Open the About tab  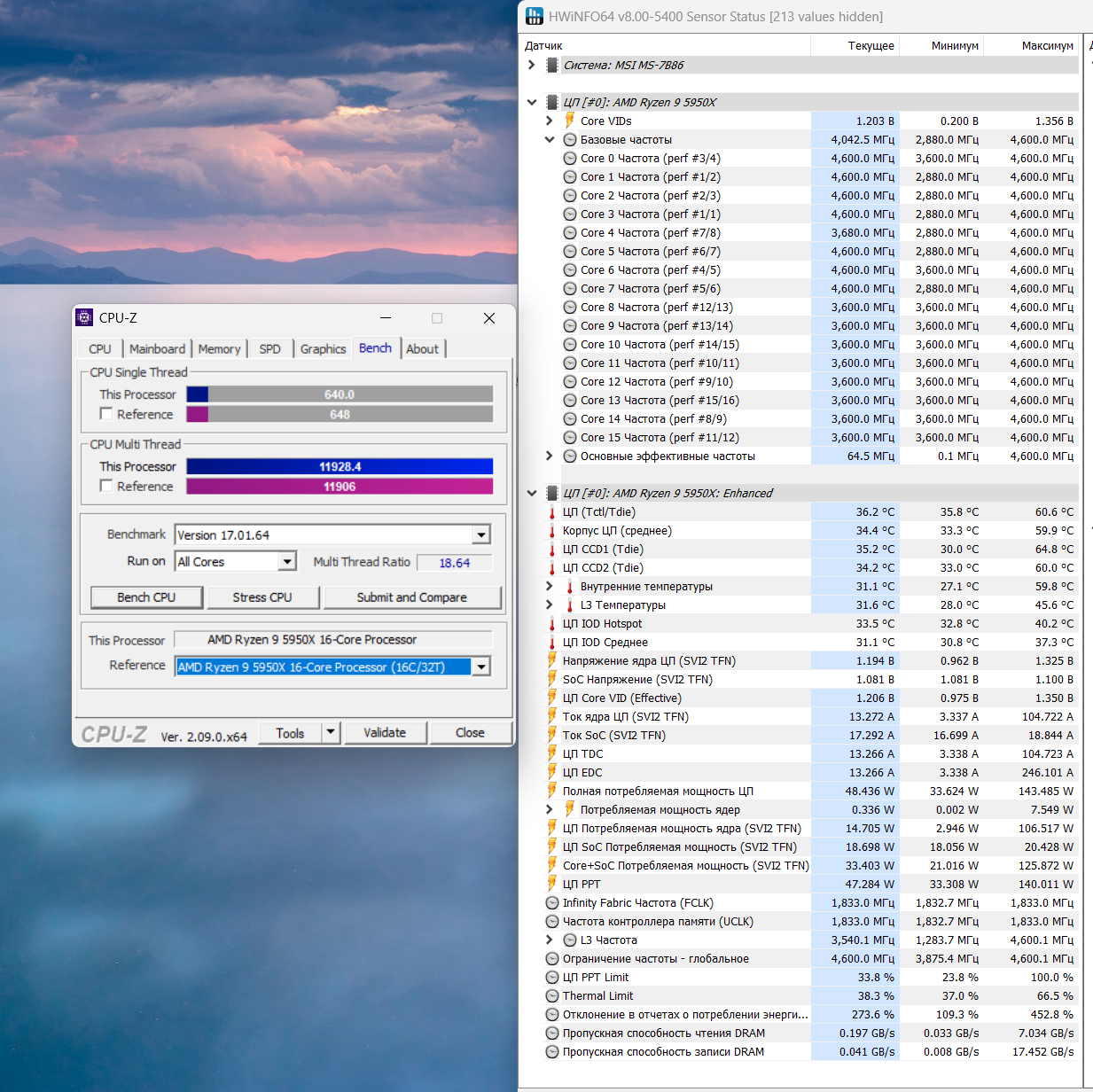[x=423, y=349]
